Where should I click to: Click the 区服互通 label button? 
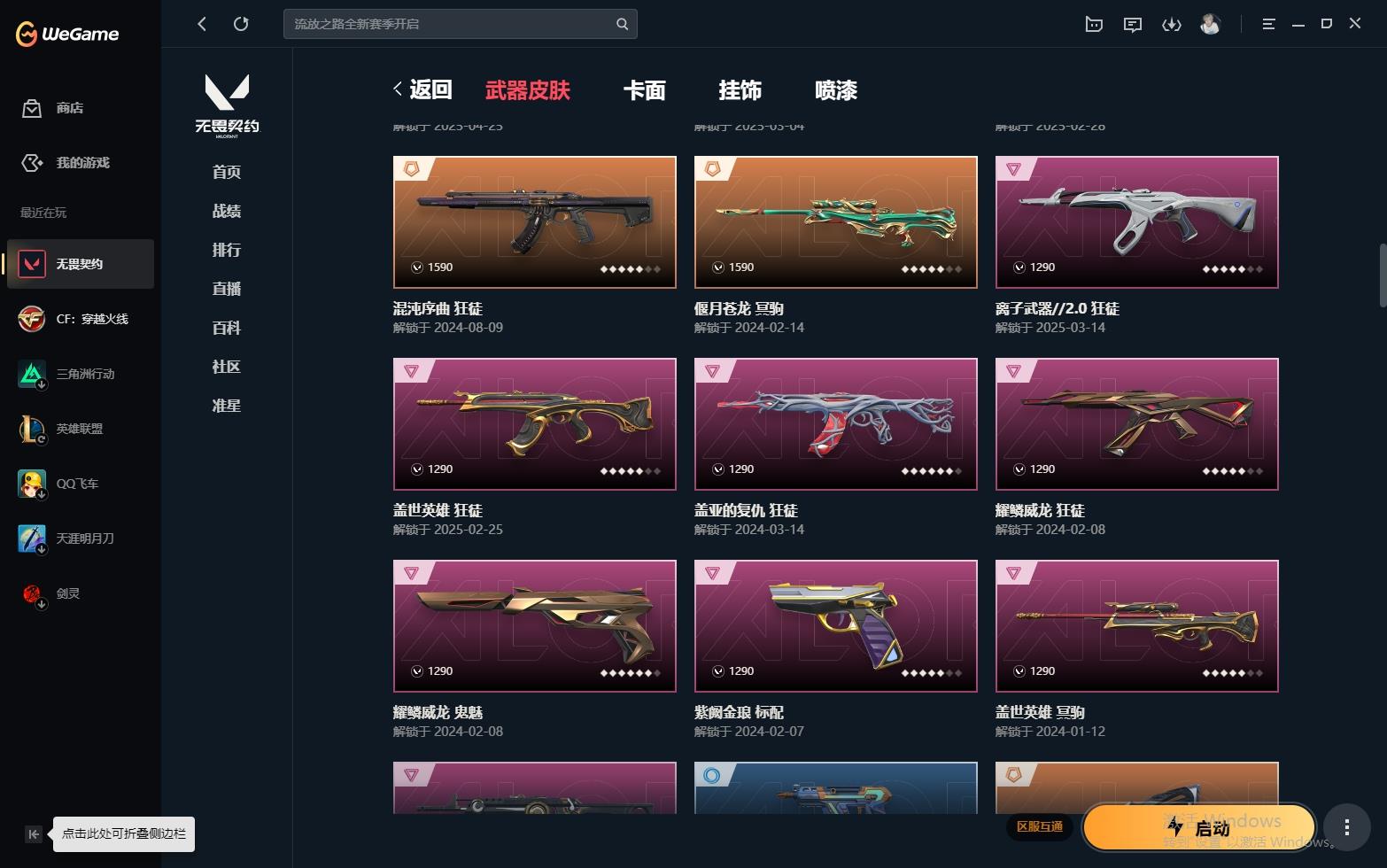pos(1039,826)
